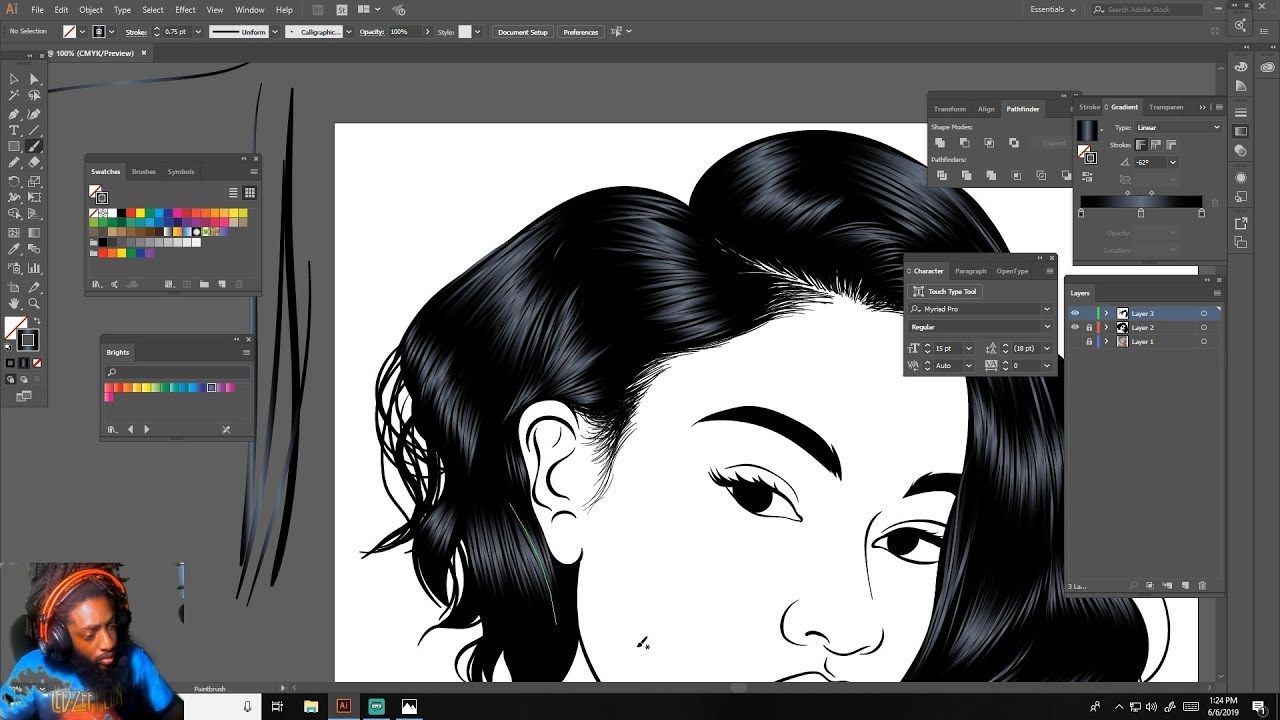Select the Paintbrush tool
Screen dimensions: 1280x720
[x=34, y=147]
